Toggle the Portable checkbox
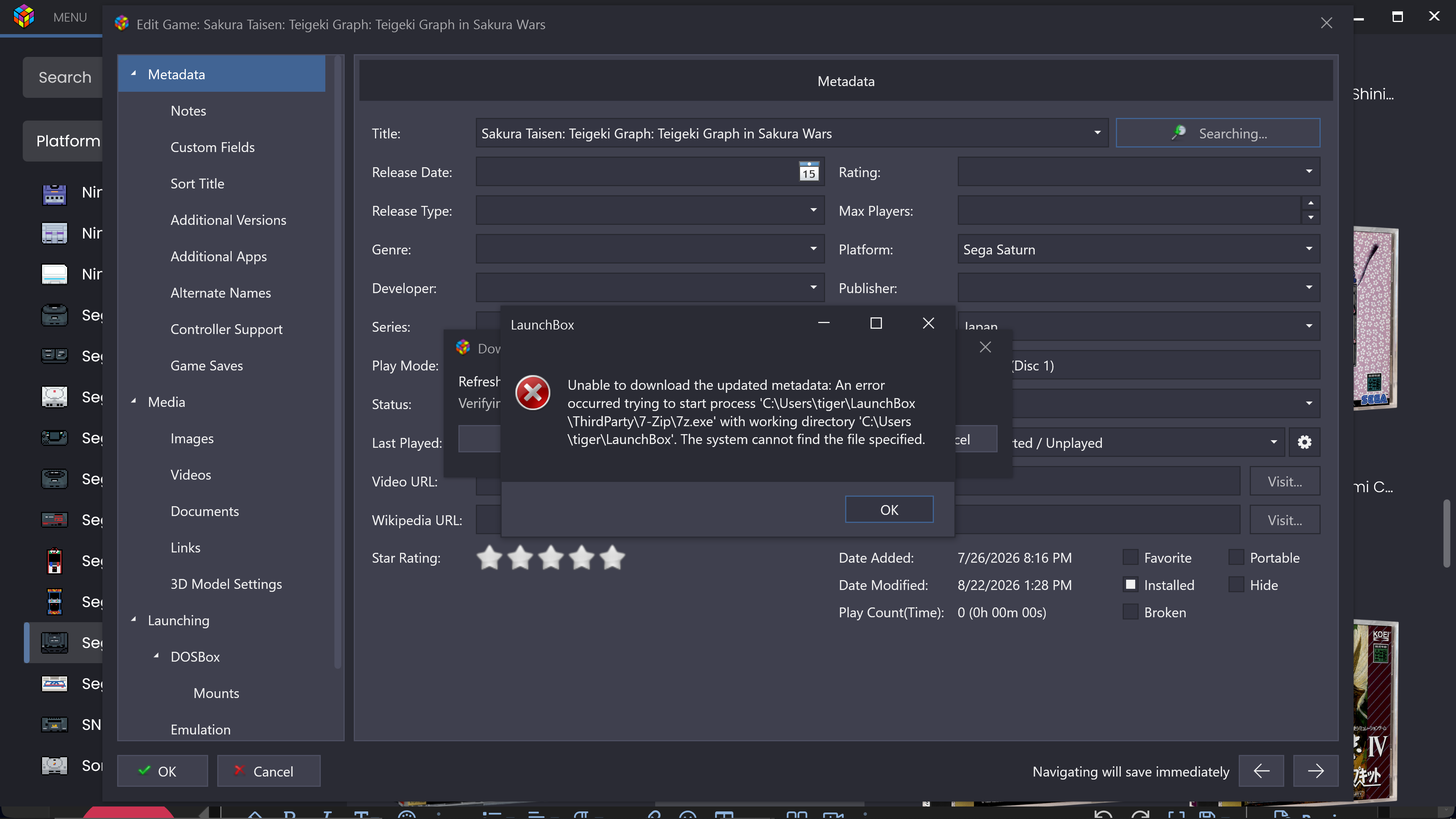This screenshot has height=819, width=1456. point(1236,558)
